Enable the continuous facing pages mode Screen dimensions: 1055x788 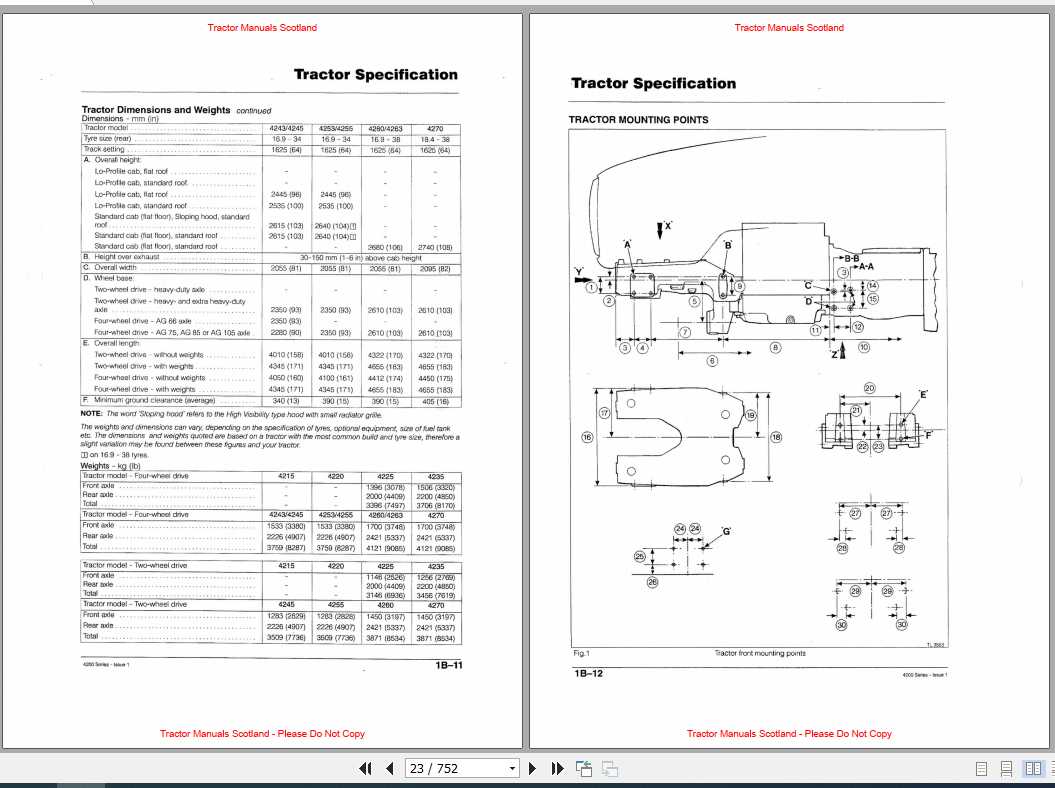point(1052,768)
